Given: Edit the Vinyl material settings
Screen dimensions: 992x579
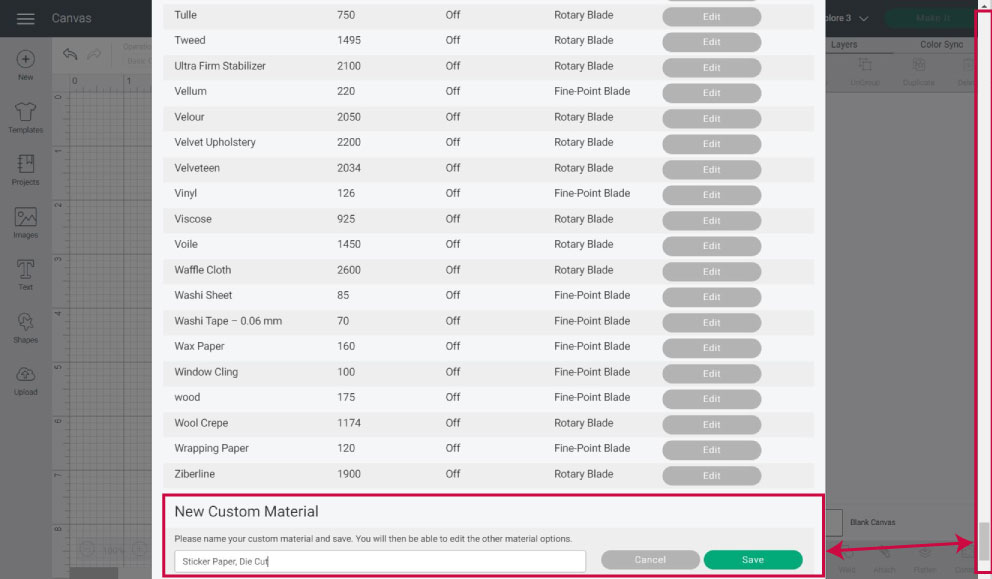Looking at the screenshot, I should coord(711,195).
